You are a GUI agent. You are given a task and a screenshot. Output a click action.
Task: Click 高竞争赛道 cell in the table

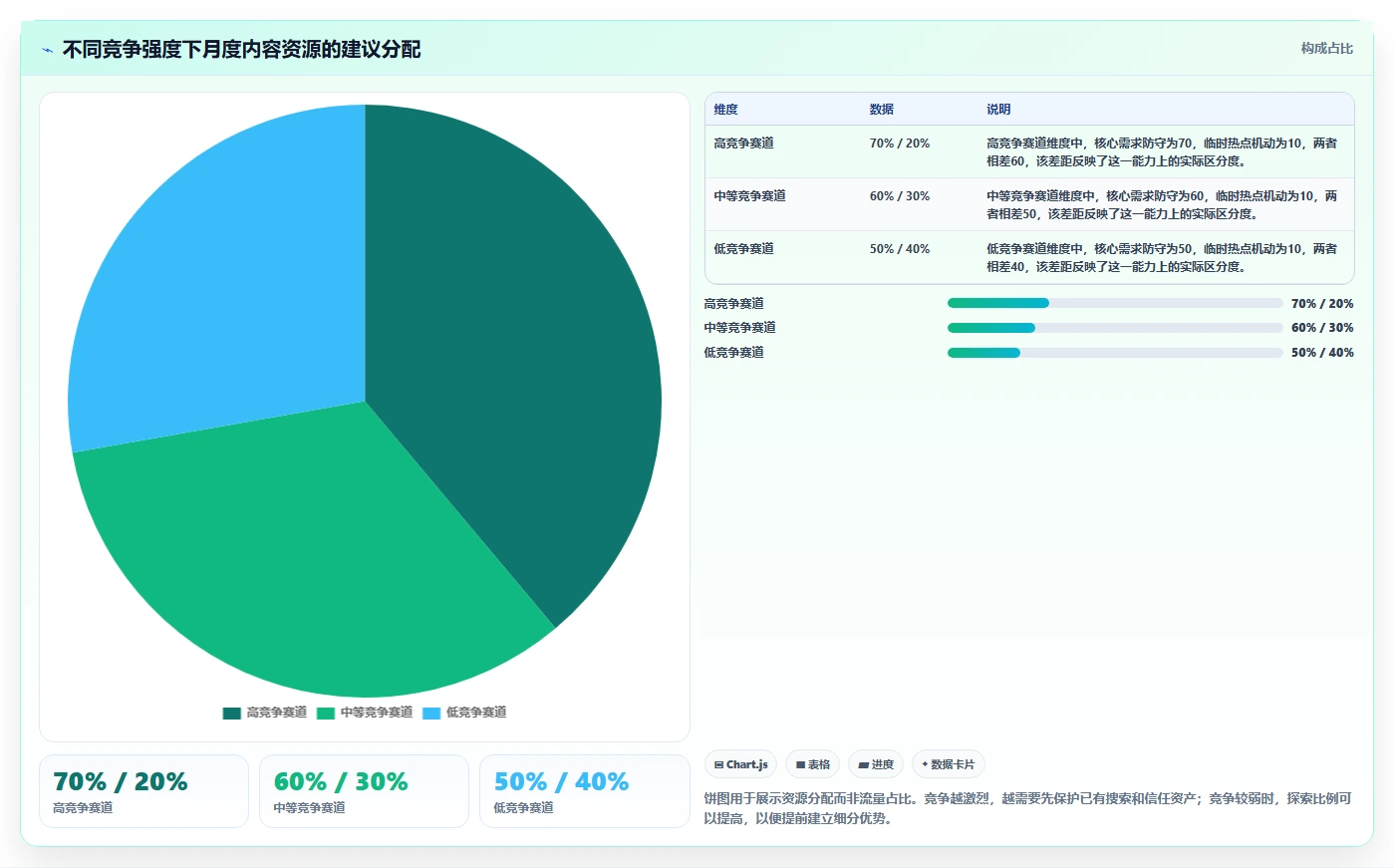(x=743, y=144)
